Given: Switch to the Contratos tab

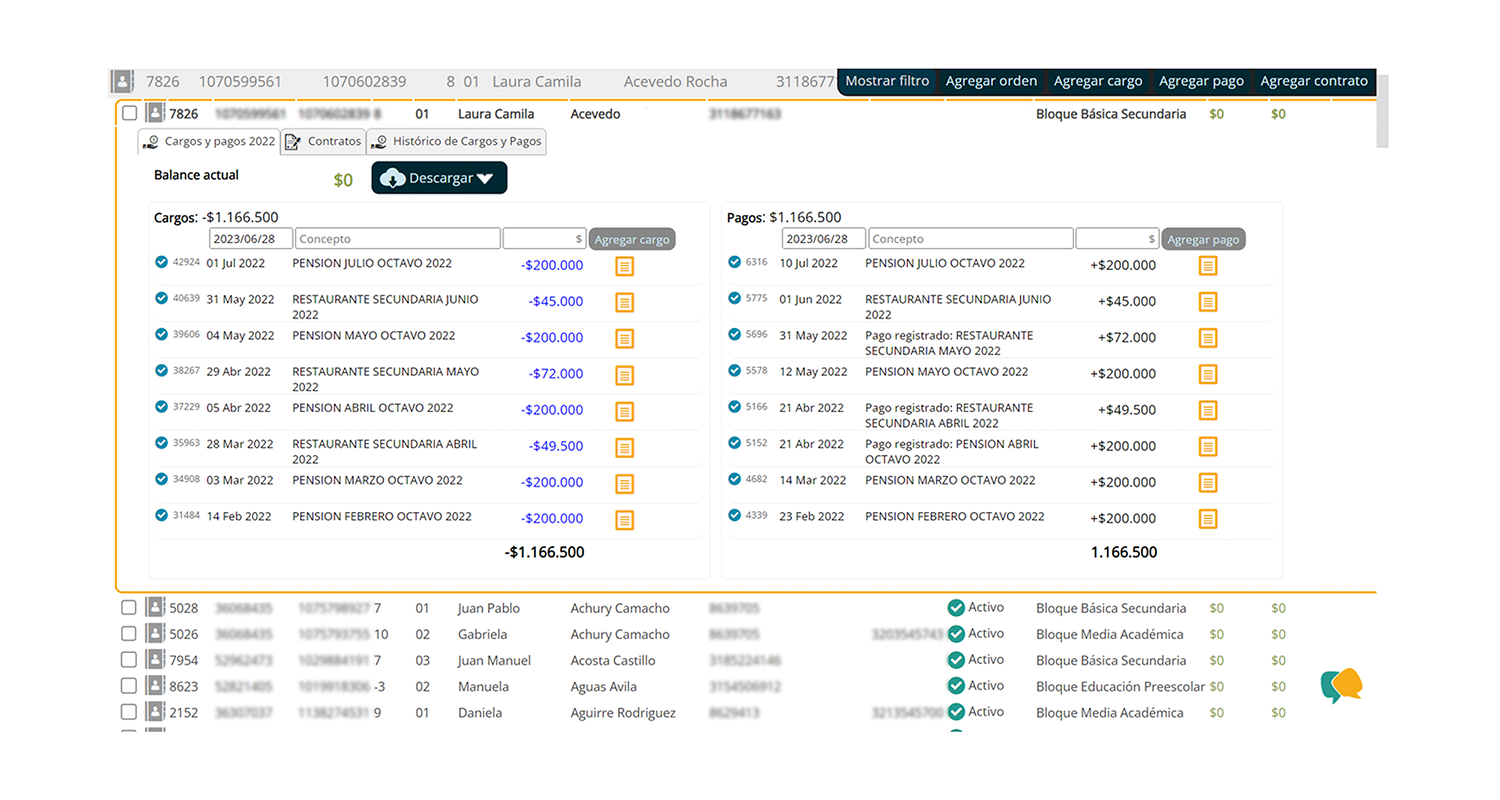Looking at the screenshot, I should [x=323, y=142].
